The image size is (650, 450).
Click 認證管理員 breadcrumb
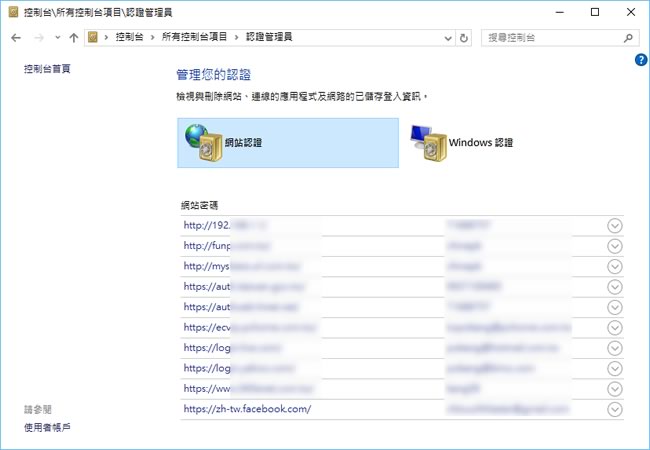click(x=269, y=37)
